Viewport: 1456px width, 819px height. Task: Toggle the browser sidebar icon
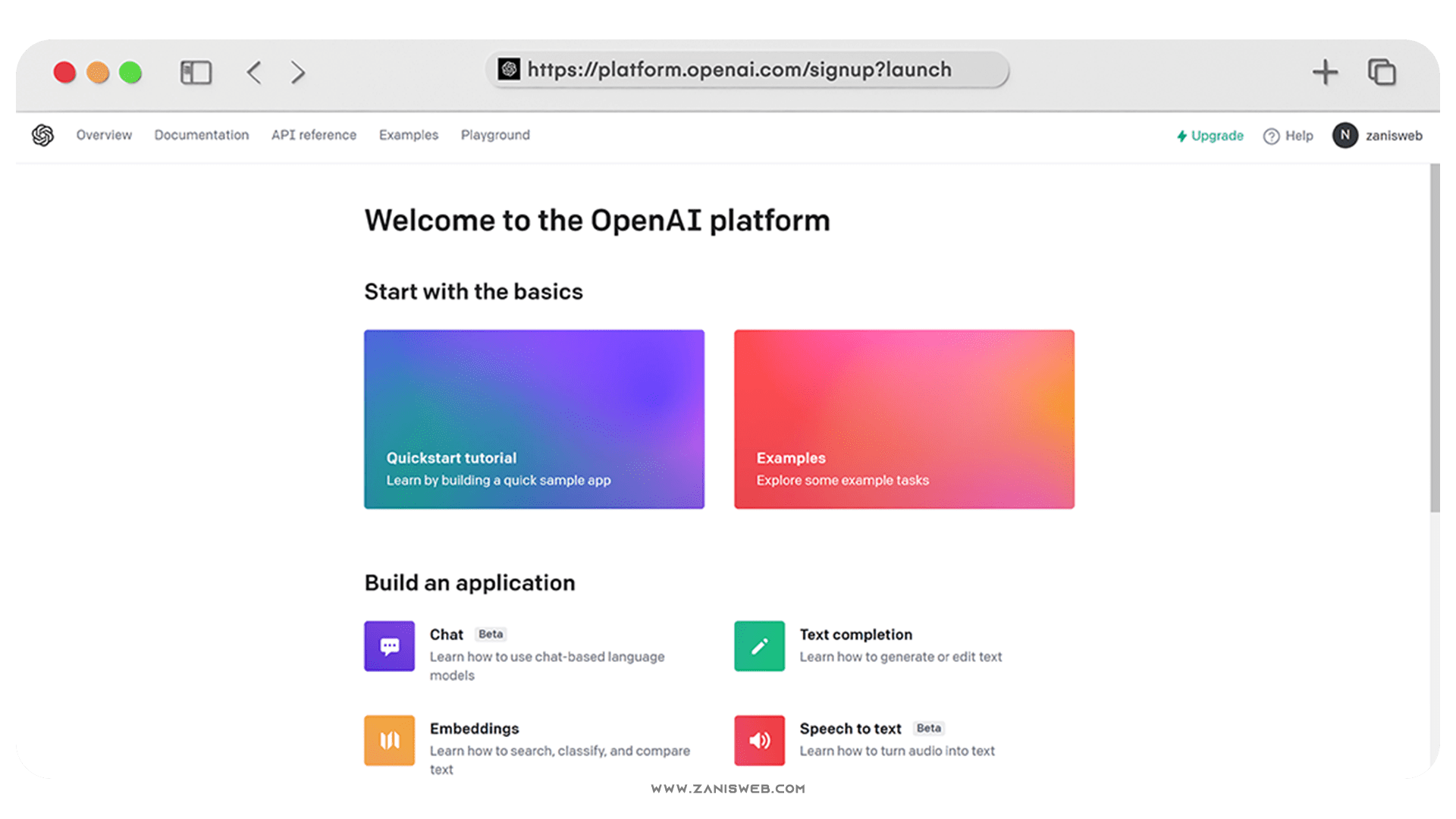tap(196, 73)
